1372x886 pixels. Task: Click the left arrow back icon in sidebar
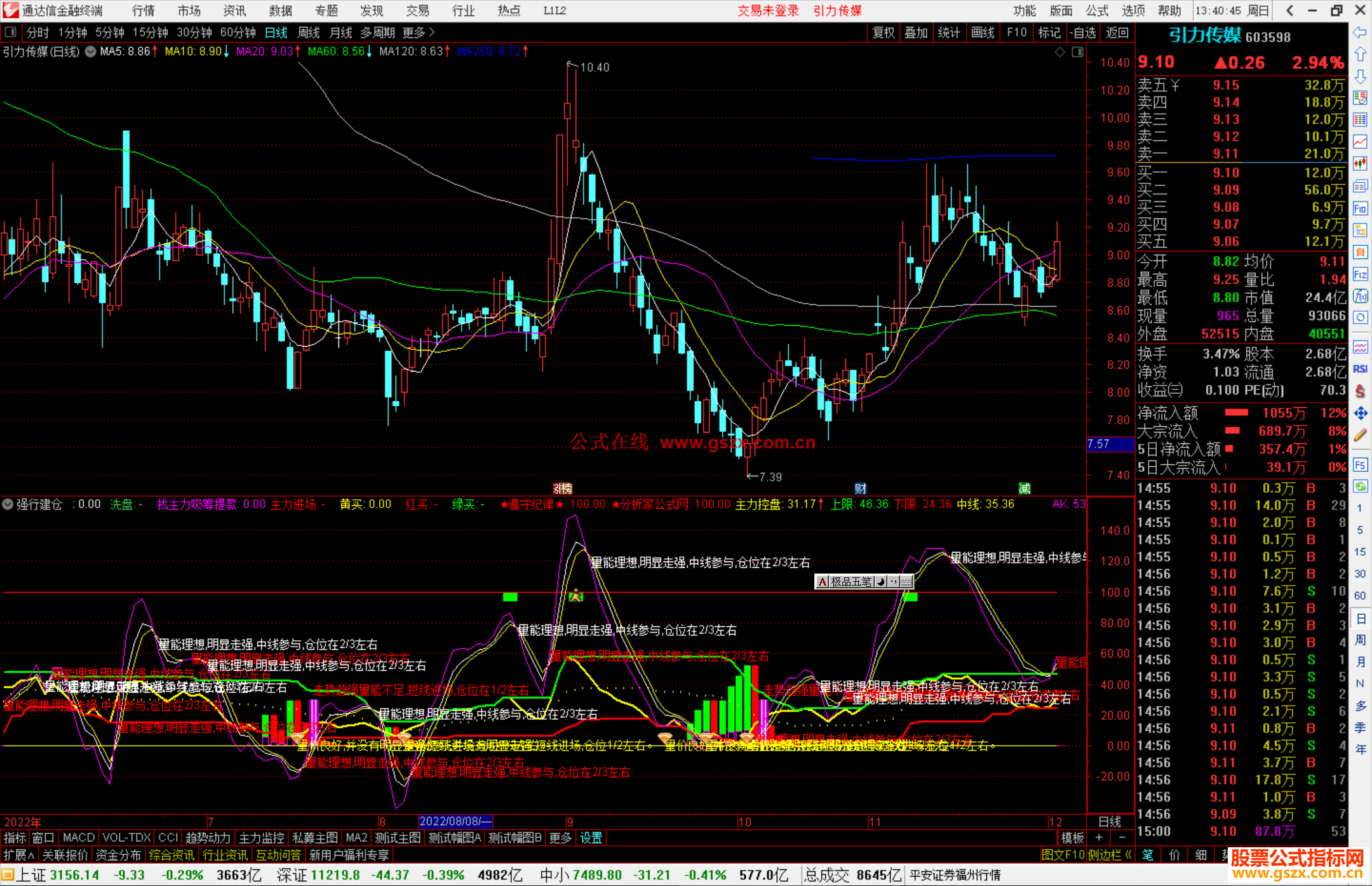[x=1360, y=32]
